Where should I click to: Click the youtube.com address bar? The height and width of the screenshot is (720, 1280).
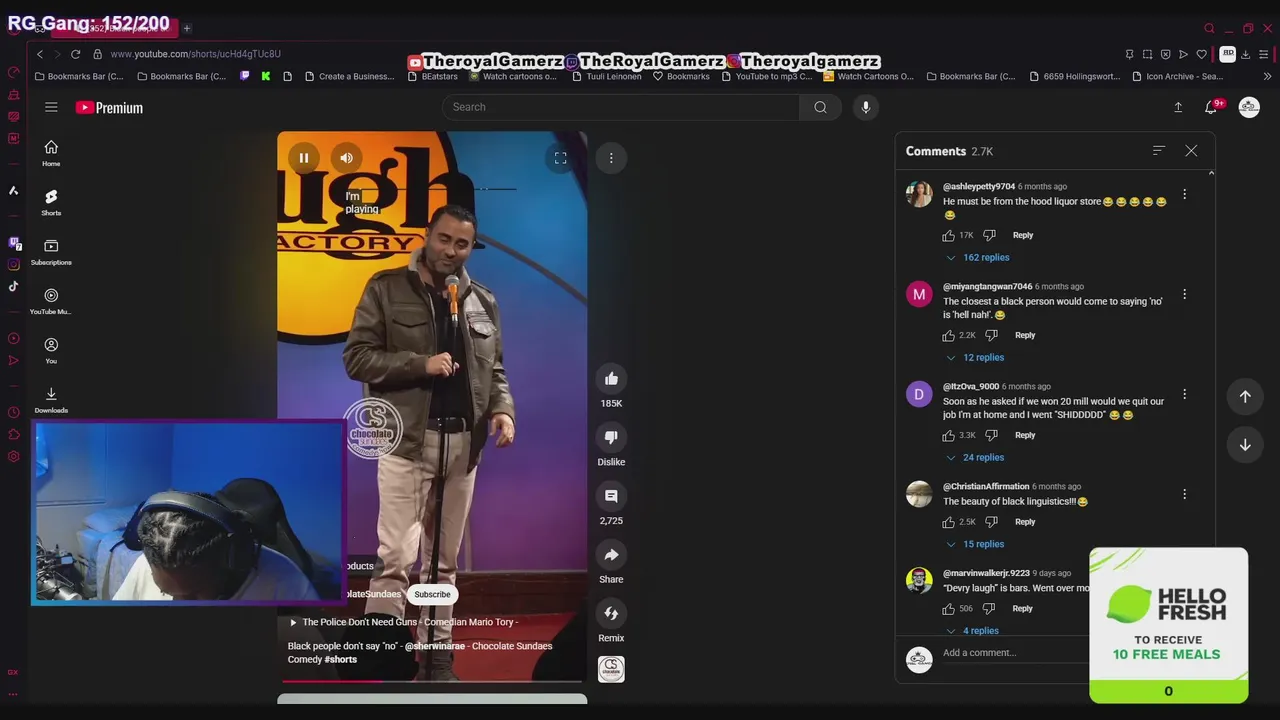(196, 54)
